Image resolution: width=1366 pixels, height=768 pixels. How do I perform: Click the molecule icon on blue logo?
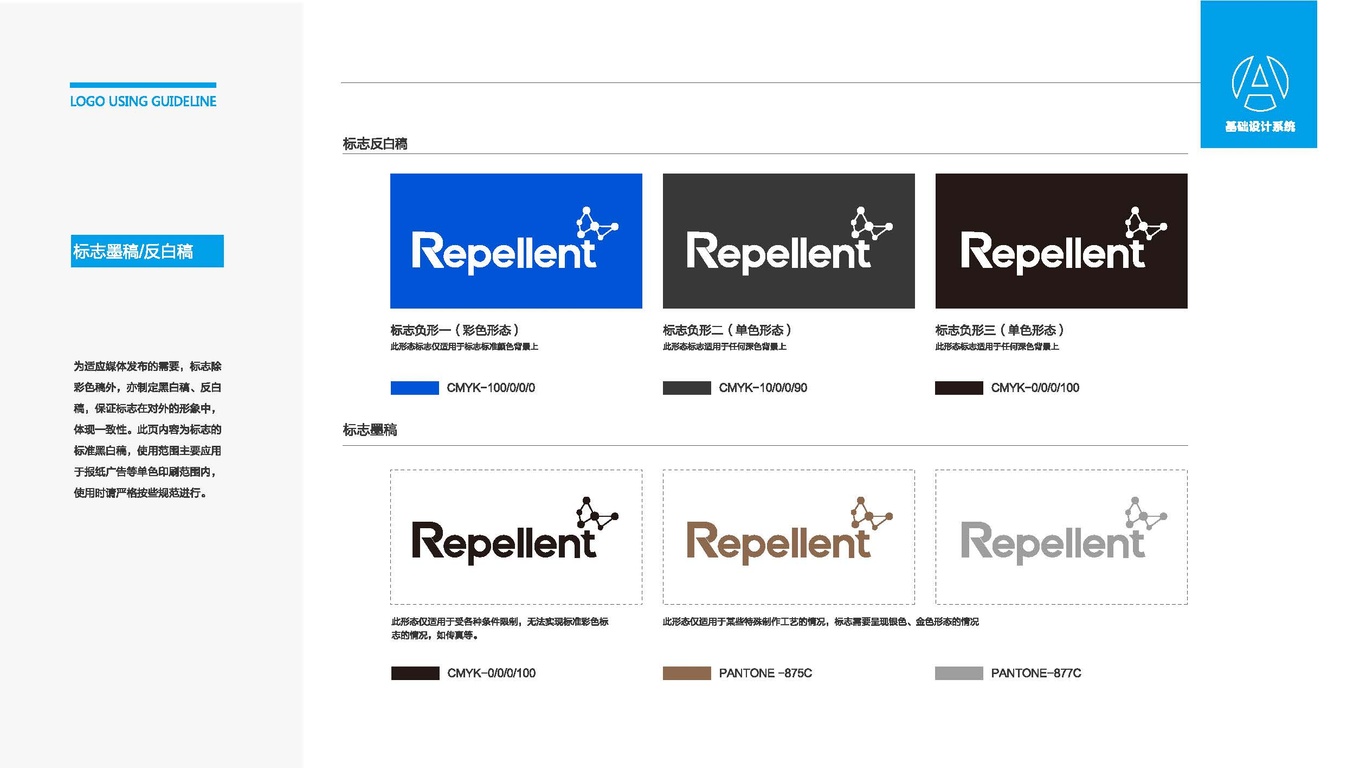click(x=597, y=223)
